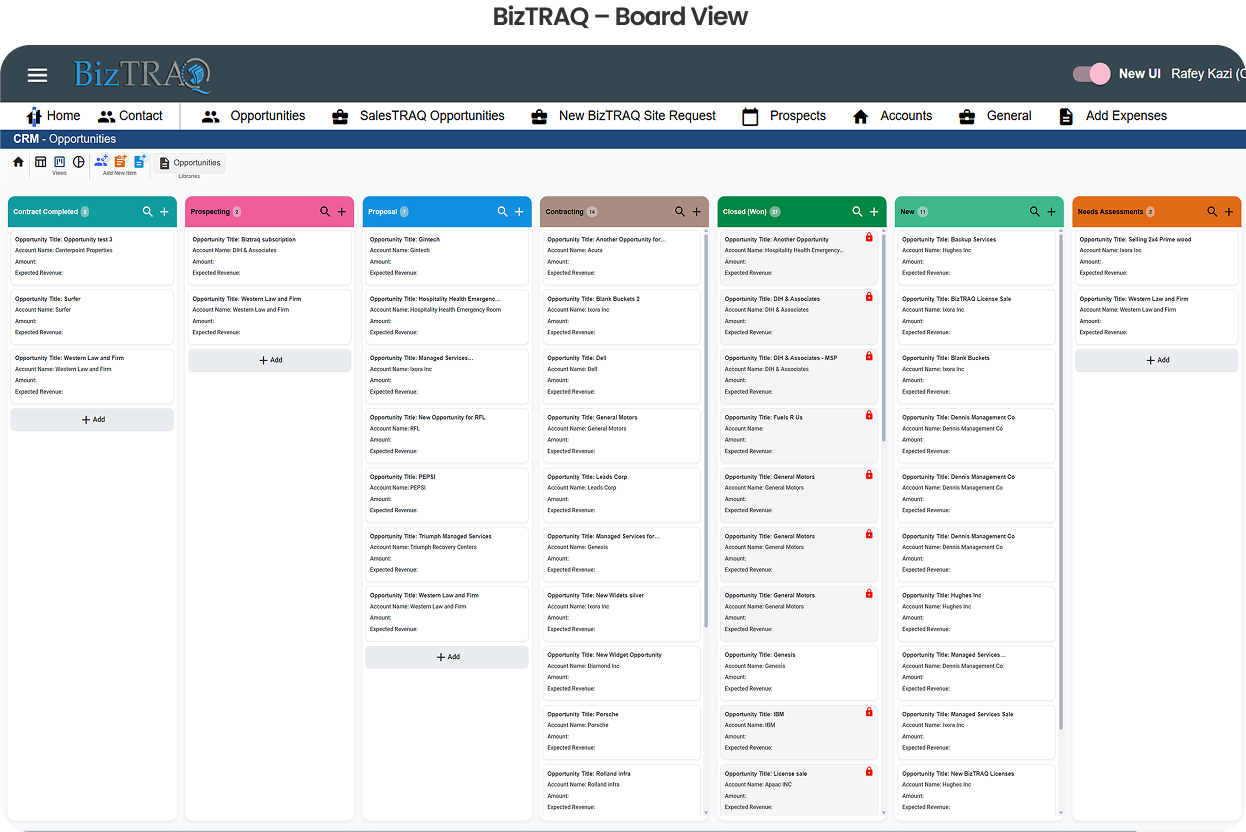Screen dimensions: 1246x832
Task: Open New BizTRAQ Site Request
Action: [x=623, y=116]
